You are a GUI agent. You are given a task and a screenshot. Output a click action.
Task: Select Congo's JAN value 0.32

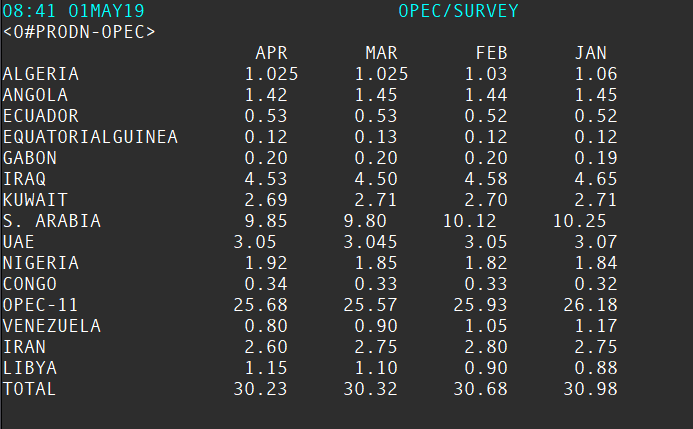point(596,284)
